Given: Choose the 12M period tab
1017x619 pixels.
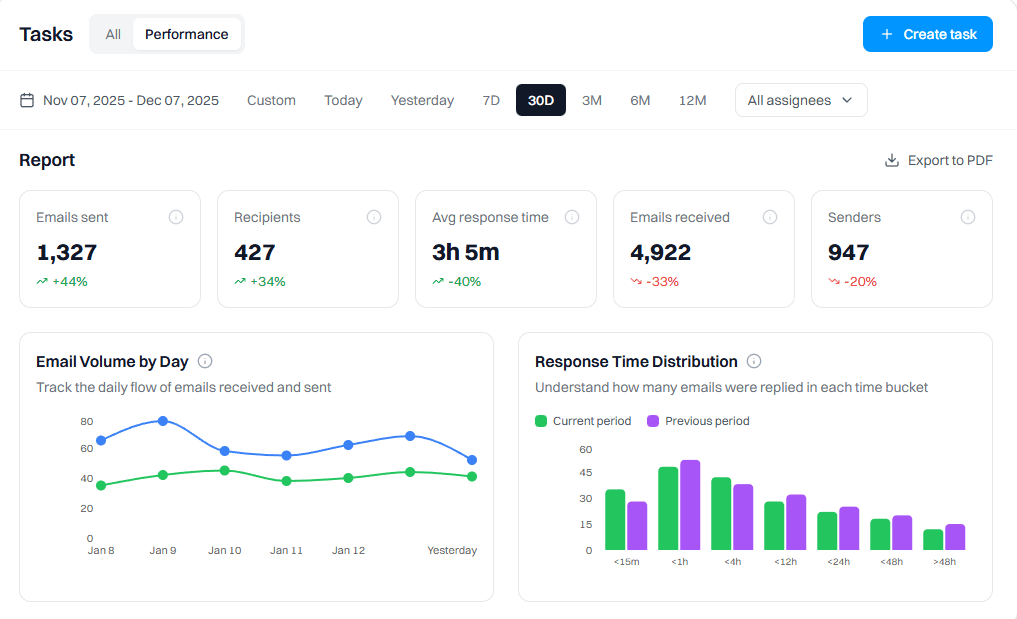Looking at the screenshot, I should point(692,100).
